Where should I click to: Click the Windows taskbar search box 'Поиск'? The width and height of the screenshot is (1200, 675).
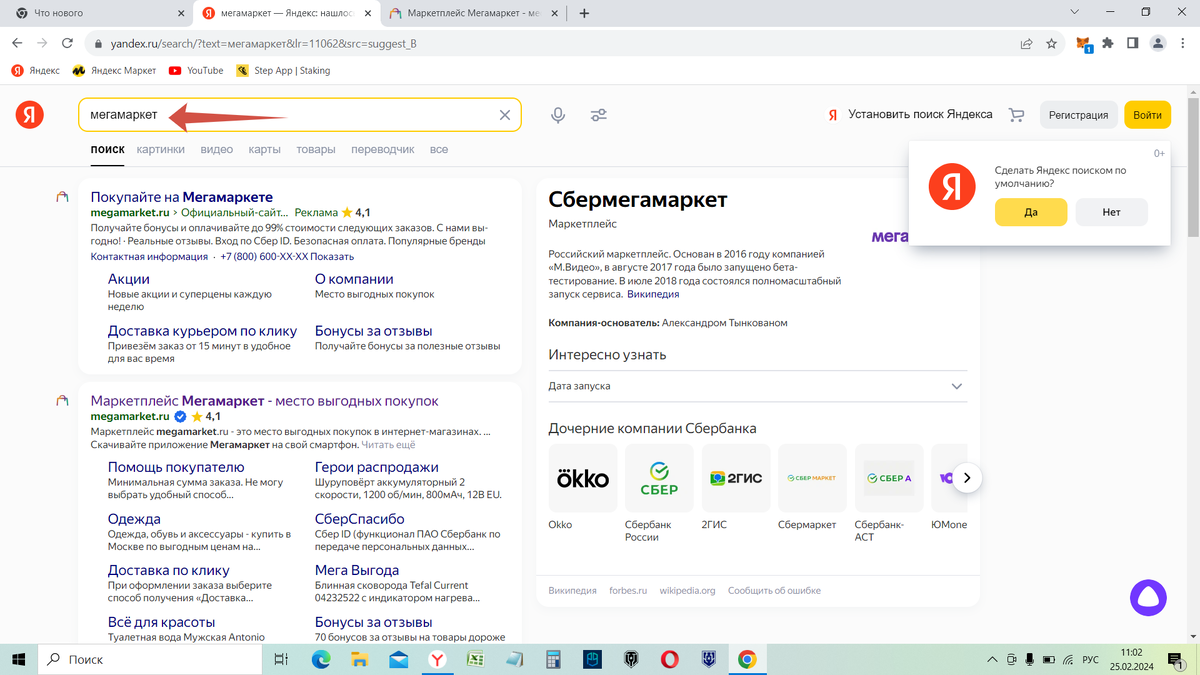(x=150, y=659)
